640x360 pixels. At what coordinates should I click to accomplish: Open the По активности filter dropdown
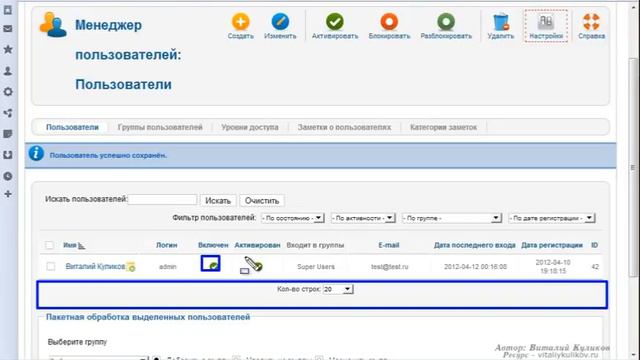363,218
